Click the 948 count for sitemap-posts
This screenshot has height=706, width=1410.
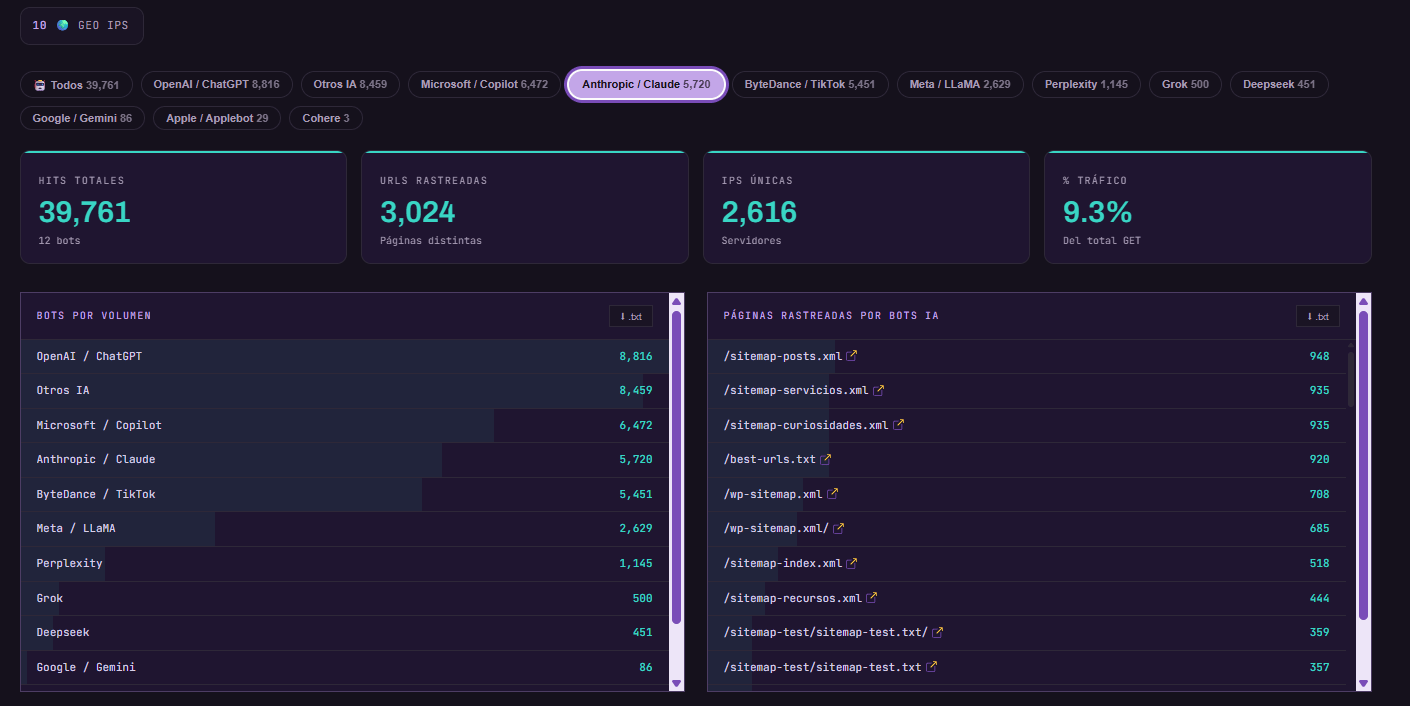coord(1319,356)
